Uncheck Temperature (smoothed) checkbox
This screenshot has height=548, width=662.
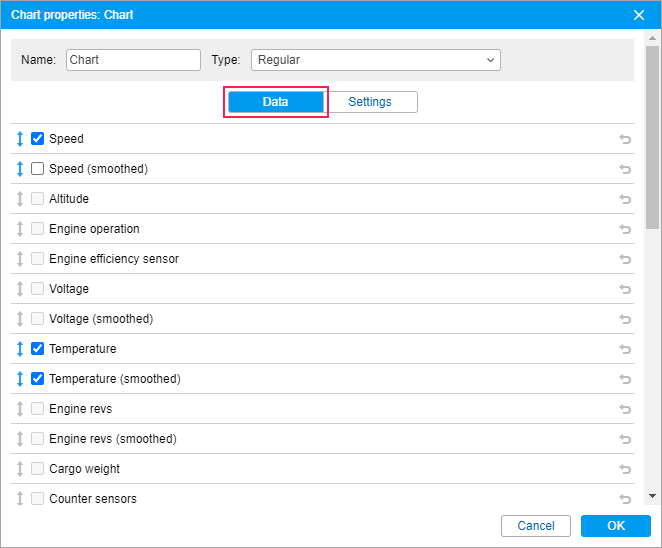(38, 379)
